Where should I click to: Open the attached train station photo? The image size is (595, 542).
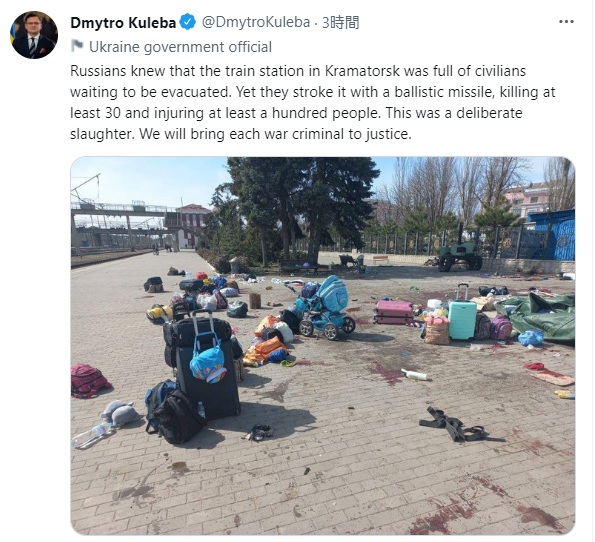pos(323,345)
